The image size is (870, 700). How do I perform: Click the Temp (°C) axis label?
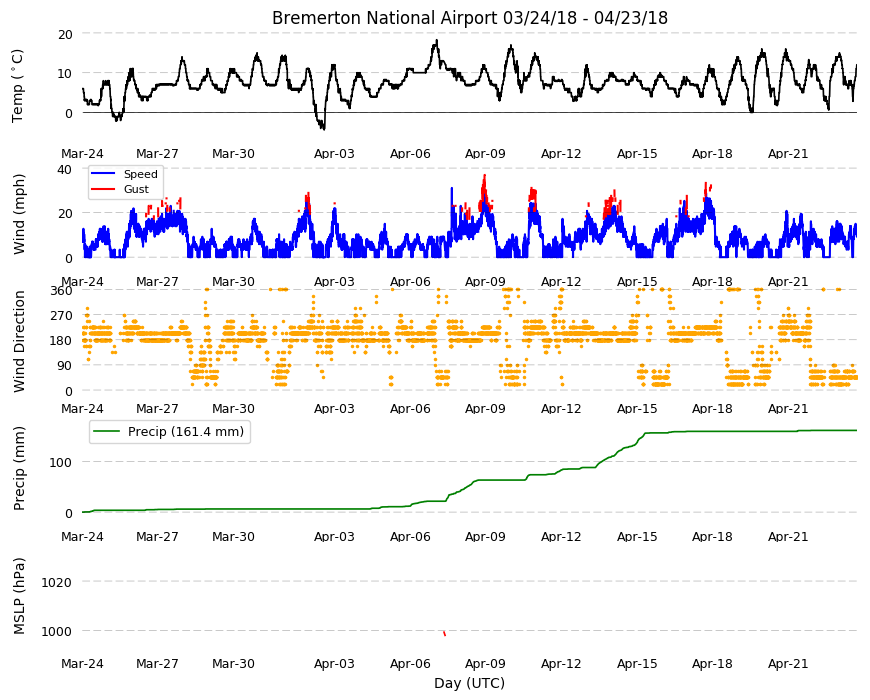(x=18, y=85)
